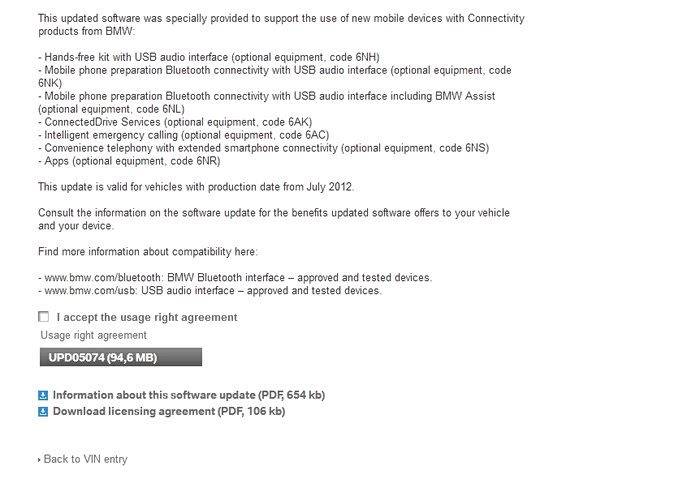
Task: Click the 'Hands-free kit with USB audio interface' line
Action: pos(208,57)
